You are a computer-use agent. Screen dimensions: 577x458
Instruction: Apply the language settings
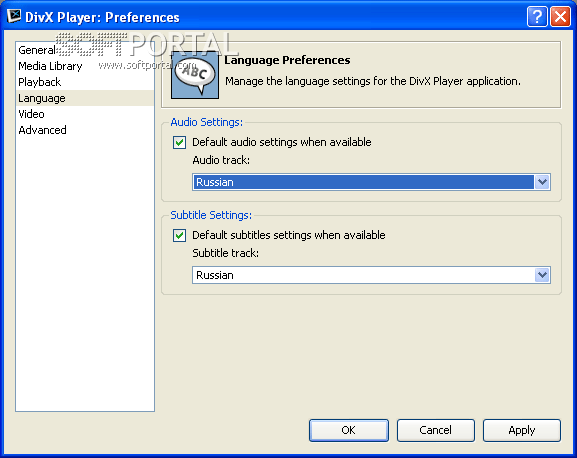(522, 430)
